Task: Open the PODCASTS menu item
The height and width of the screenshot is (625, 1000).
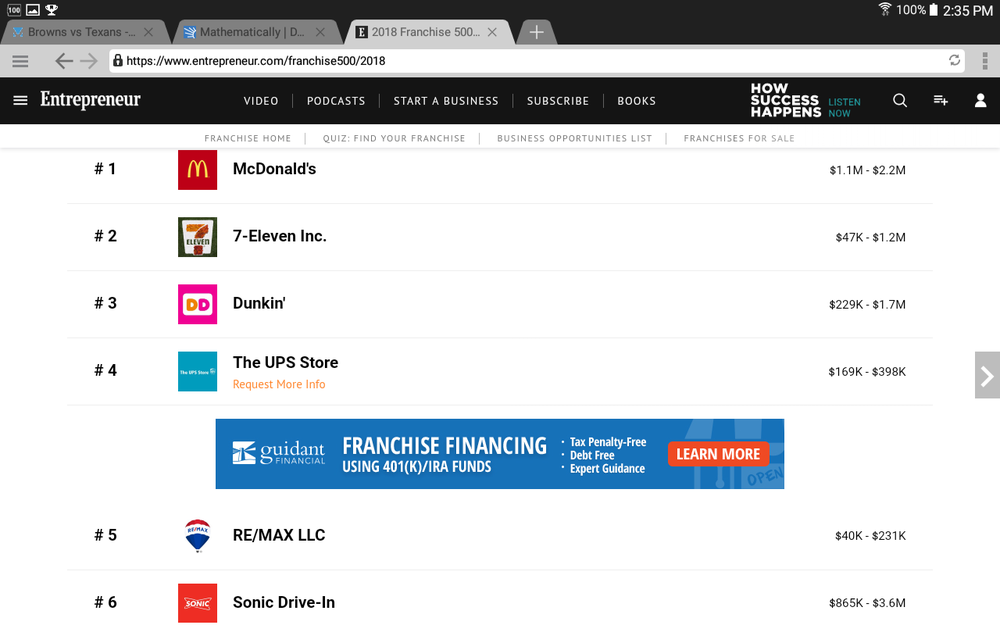Action: (x=336, y=101)
